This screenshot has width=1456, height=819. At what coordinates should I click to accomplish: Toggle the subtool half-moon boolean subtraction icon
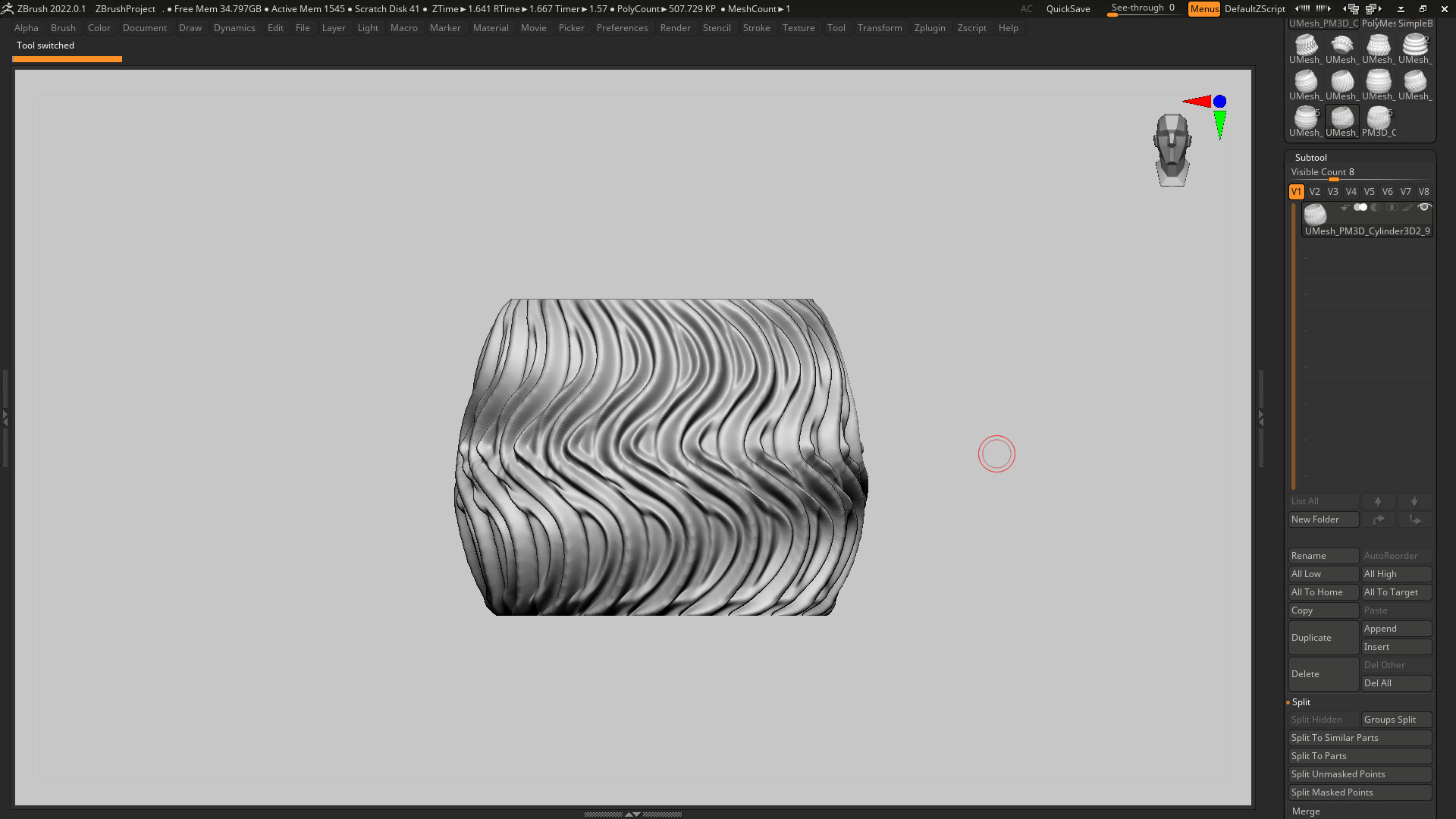[x=1376, y=207]
